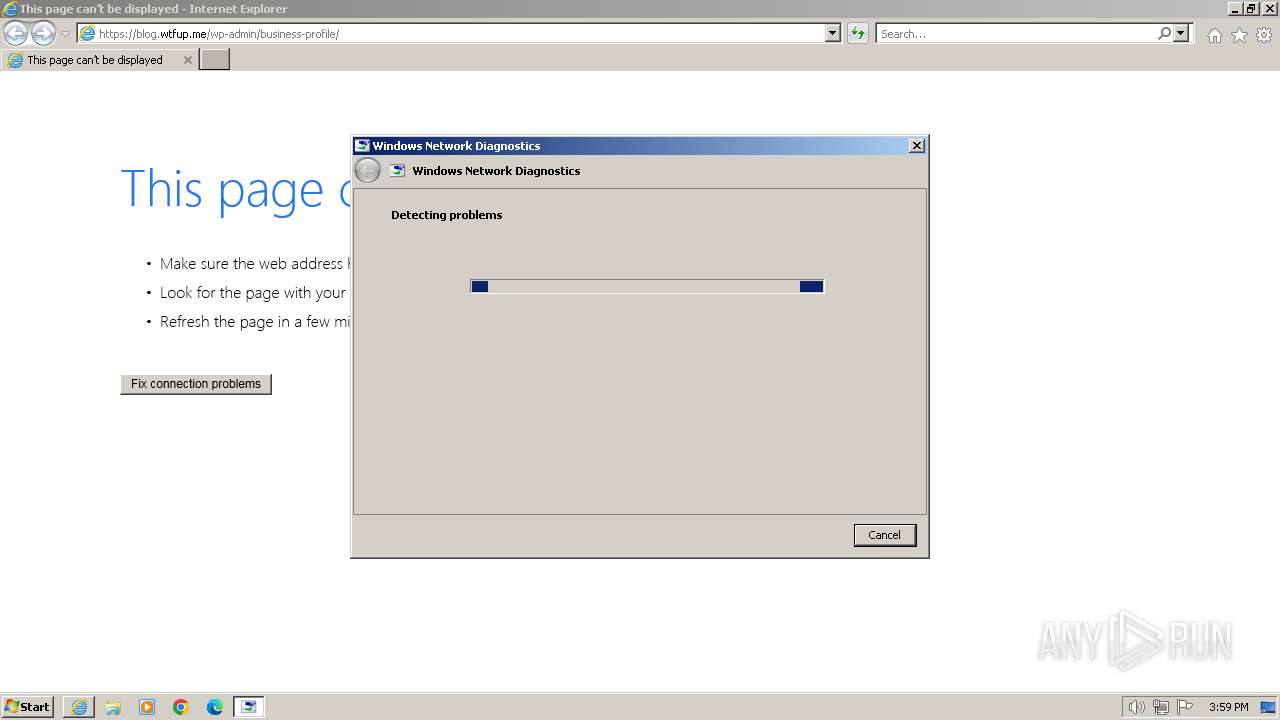Screen dimensions: 1280x720
Task: Click the browser Back arrow button
Action: (x=15, y=34)
